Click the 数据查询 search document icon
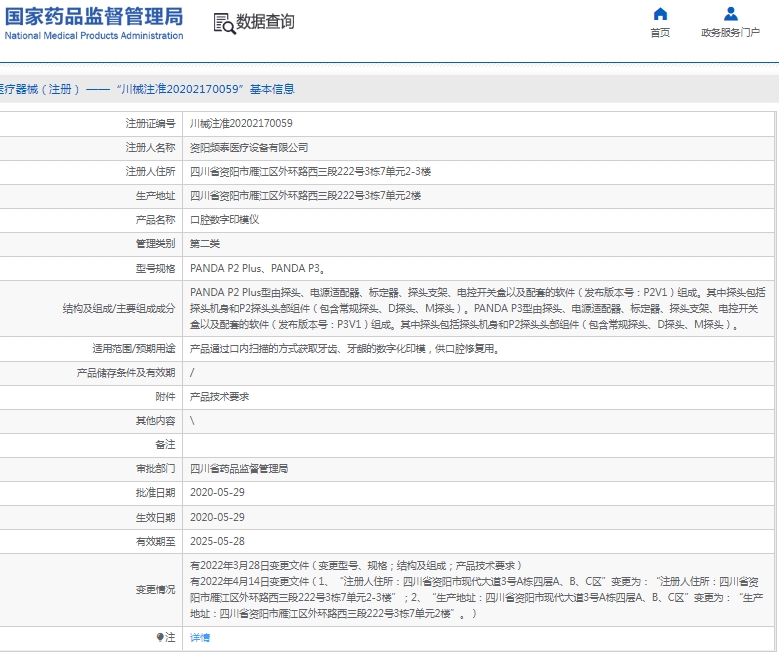This screenshot has width=779, height=655. [224, 23]
